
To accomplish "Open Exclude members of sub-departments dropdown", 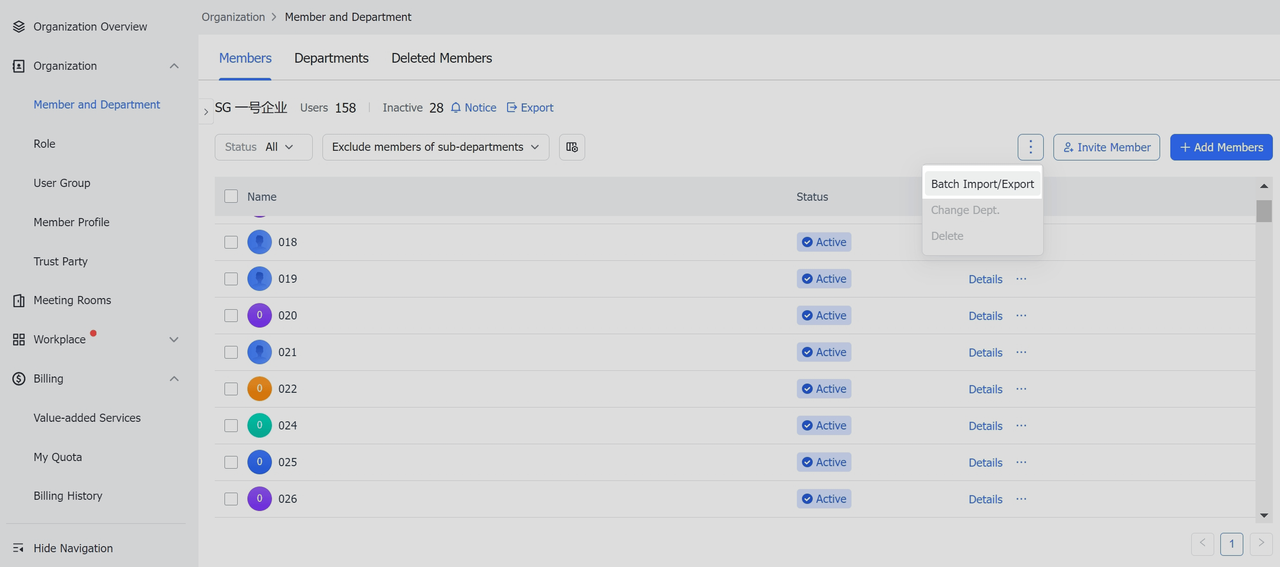I will pyautogui.click(x=435, y=147).
